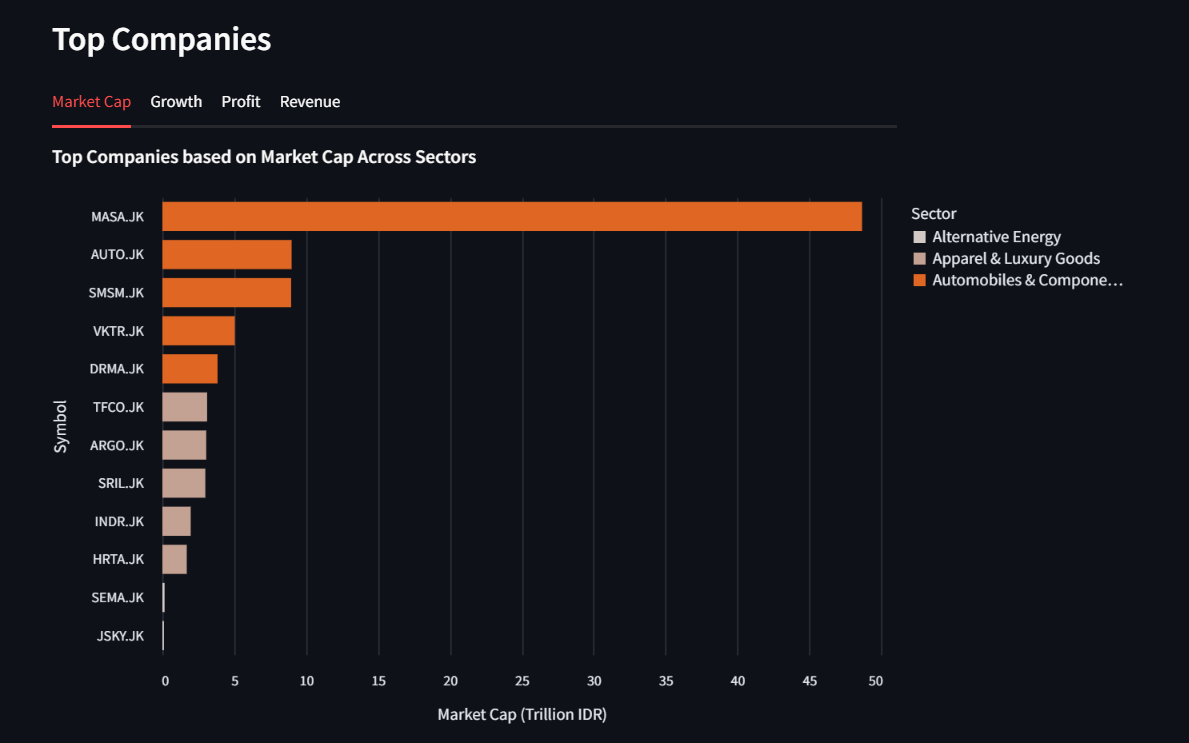Click the active Market Cap tab

click(91, 101)
